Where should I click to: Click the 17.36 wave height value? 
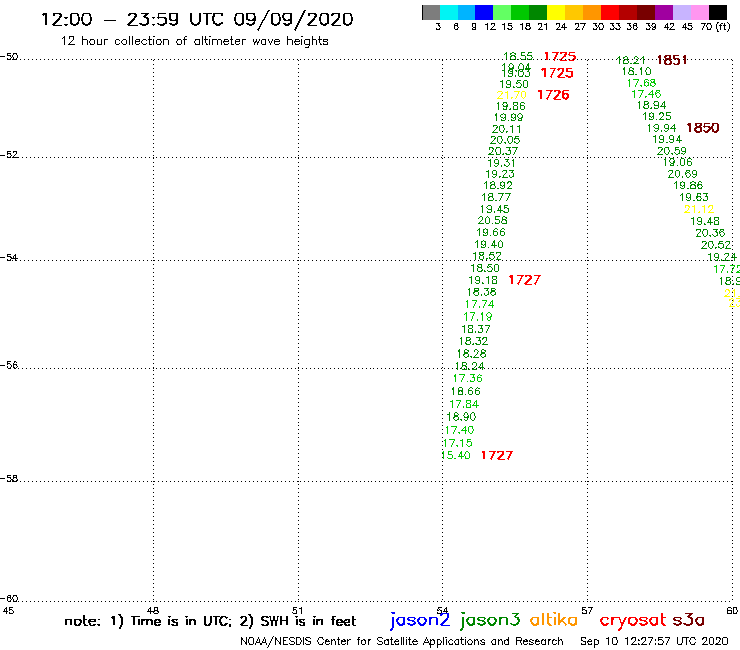(468, 378)
